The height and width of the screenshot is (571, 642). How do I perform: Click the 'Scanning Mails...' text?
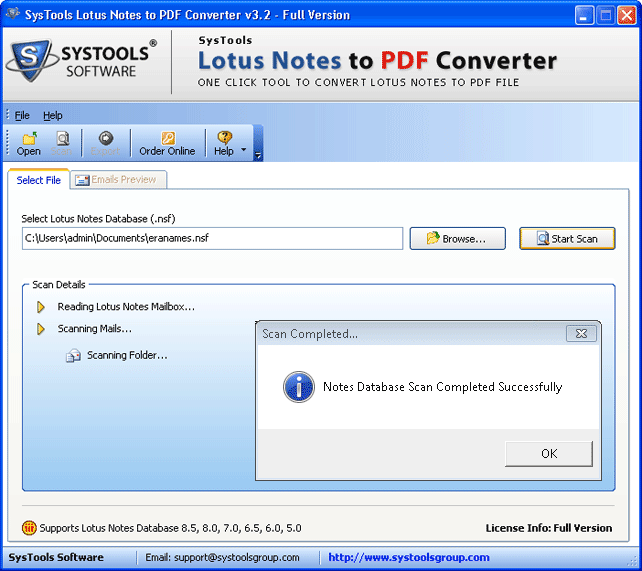[95, 329]
